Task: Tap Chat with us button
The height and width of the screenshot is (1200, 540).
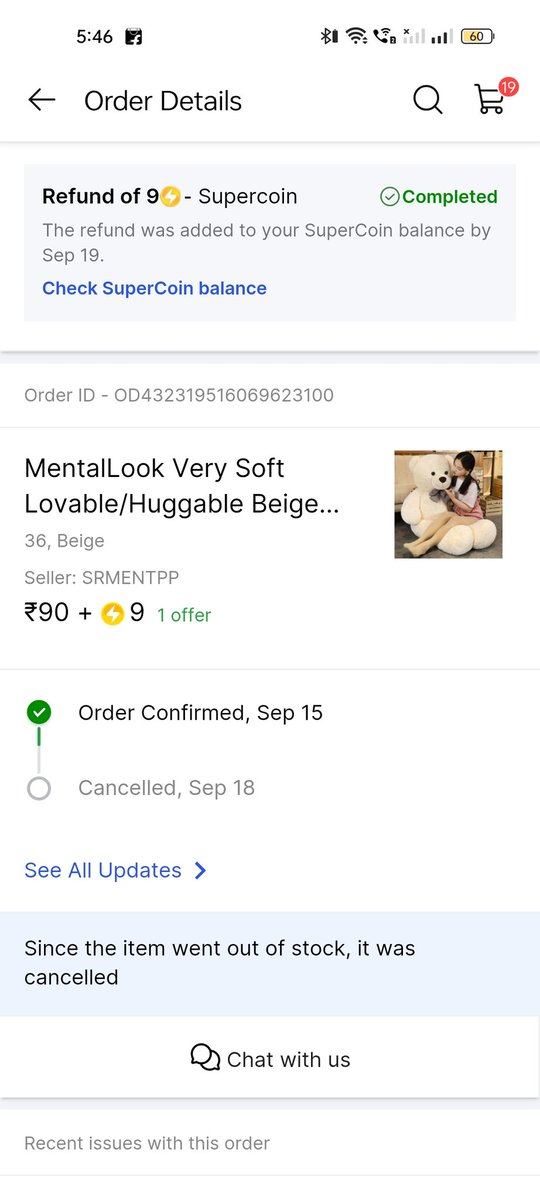Action: pyautogui.click(x=270, y=1058)
